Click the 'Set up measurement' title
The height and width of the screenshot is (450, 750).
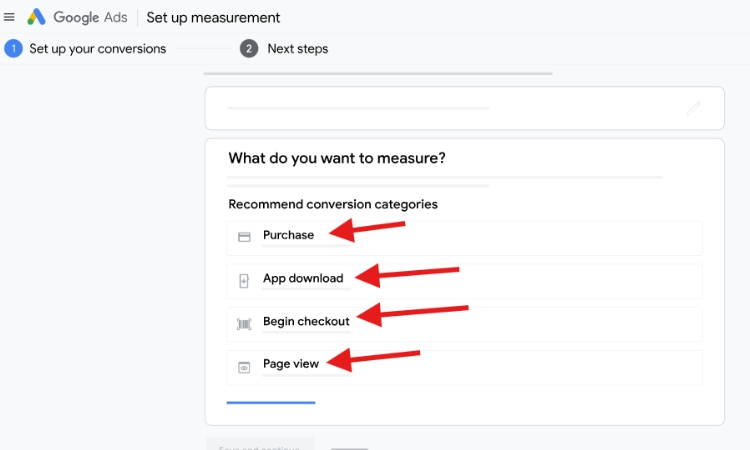213,18
